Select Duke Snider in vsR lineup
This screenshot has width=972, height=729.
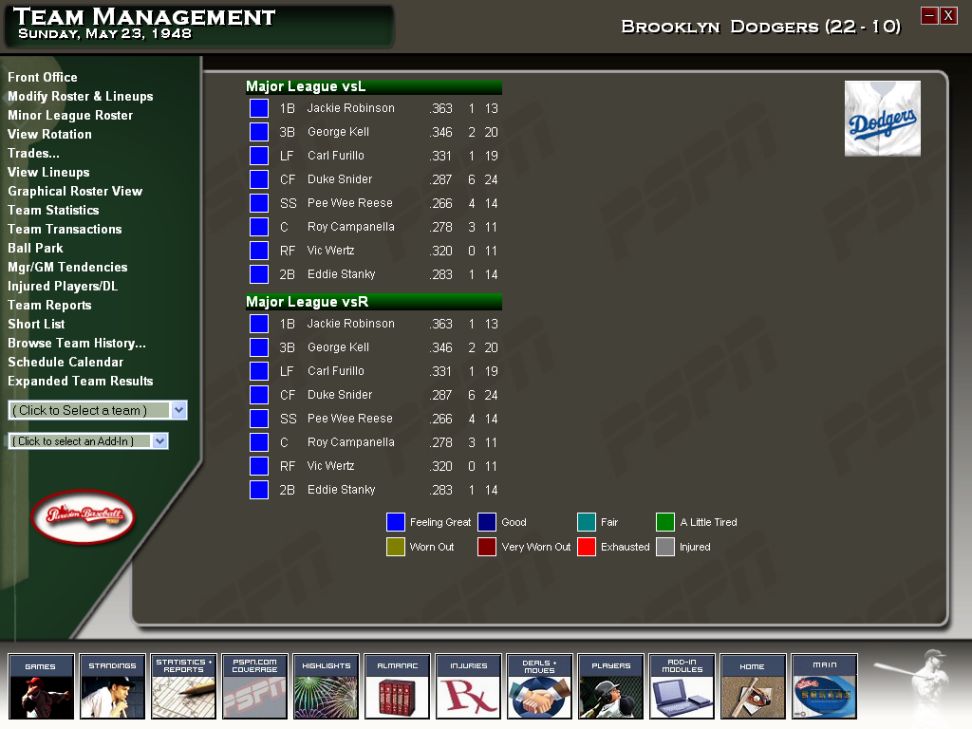click(x=340, y=395)
